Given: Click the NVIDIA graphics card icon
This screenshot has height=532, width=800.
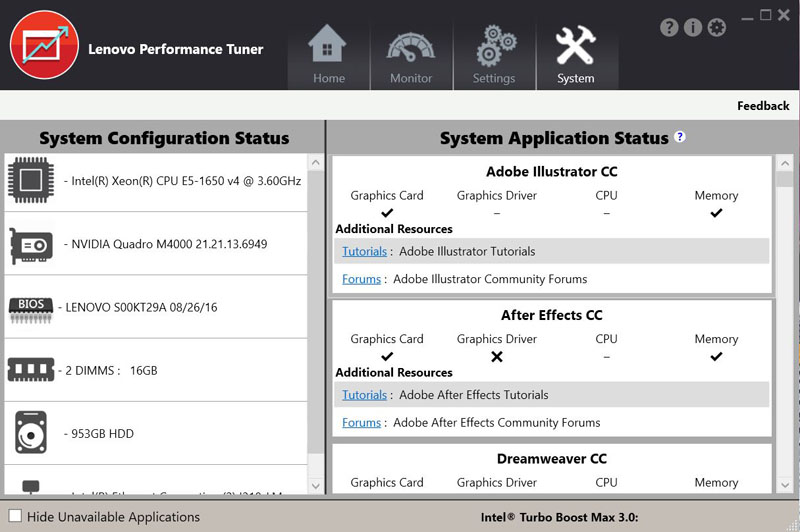Looking at the screenshot, I should point(30,244).
